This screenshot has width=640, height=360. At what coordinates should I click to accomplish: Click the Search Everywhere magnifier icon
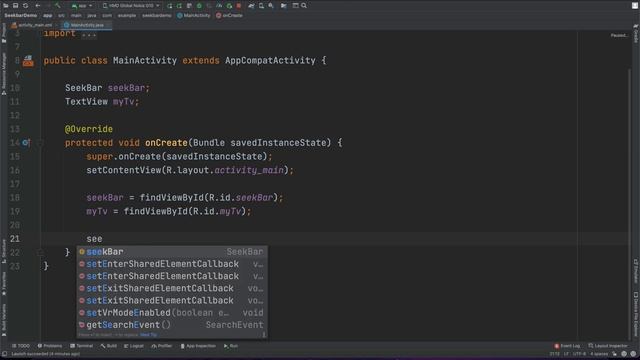304,6
